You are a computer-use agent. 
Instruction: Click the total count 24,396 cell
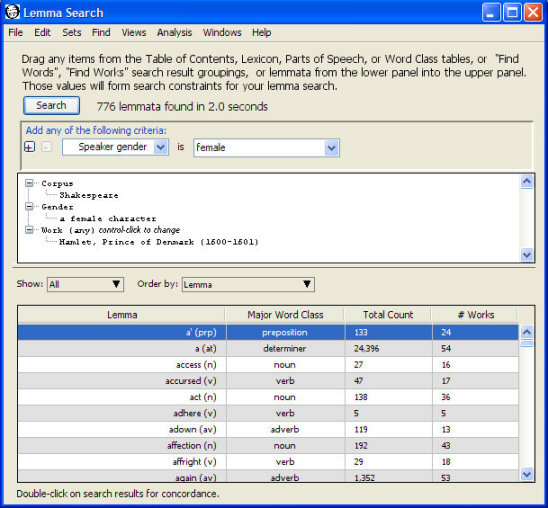pyautogui.click(x=388, y=348)
